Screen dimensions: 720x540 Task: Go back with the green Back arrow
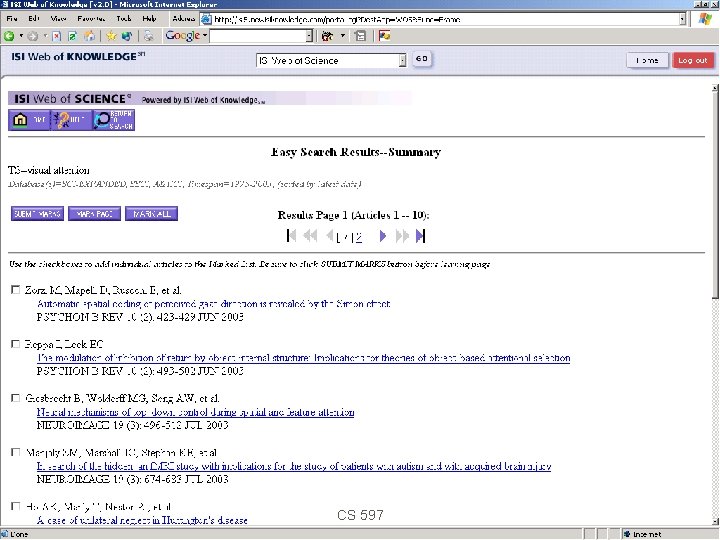pyautogui.click(x=9, y=36)
